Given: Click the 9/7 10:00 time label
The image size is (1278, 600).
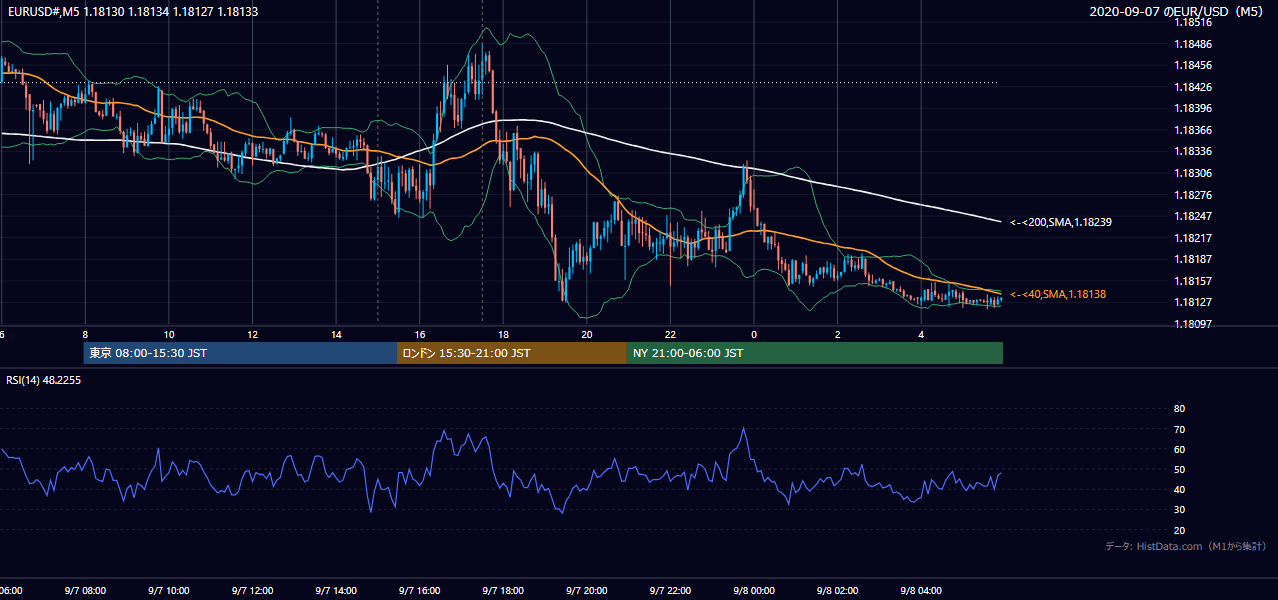Looking at the screenshot, I should pyautogui.click(x=168, y=591).
